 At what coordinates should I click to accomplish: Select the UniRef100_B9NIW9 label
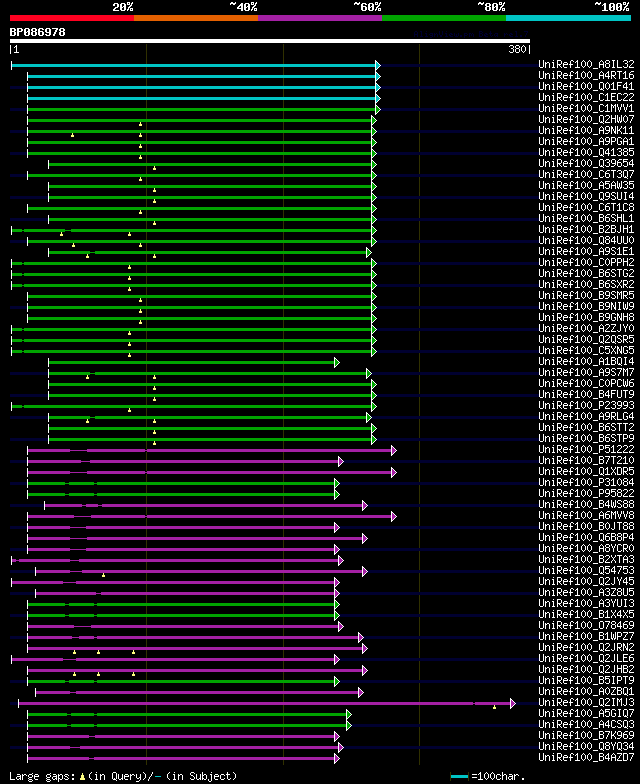(x=586, y=306)
